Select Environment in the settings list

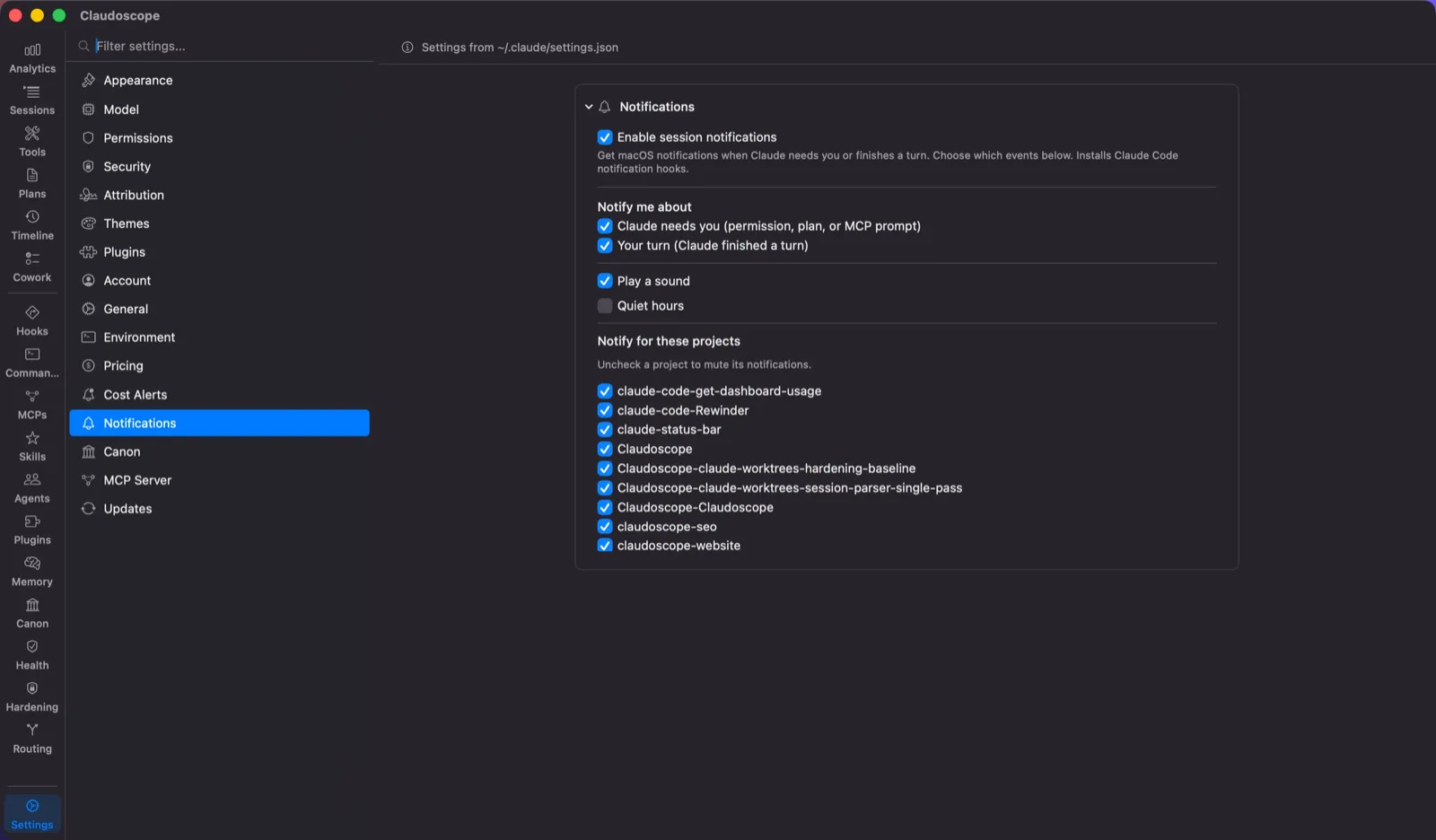[x=220, y=337]
